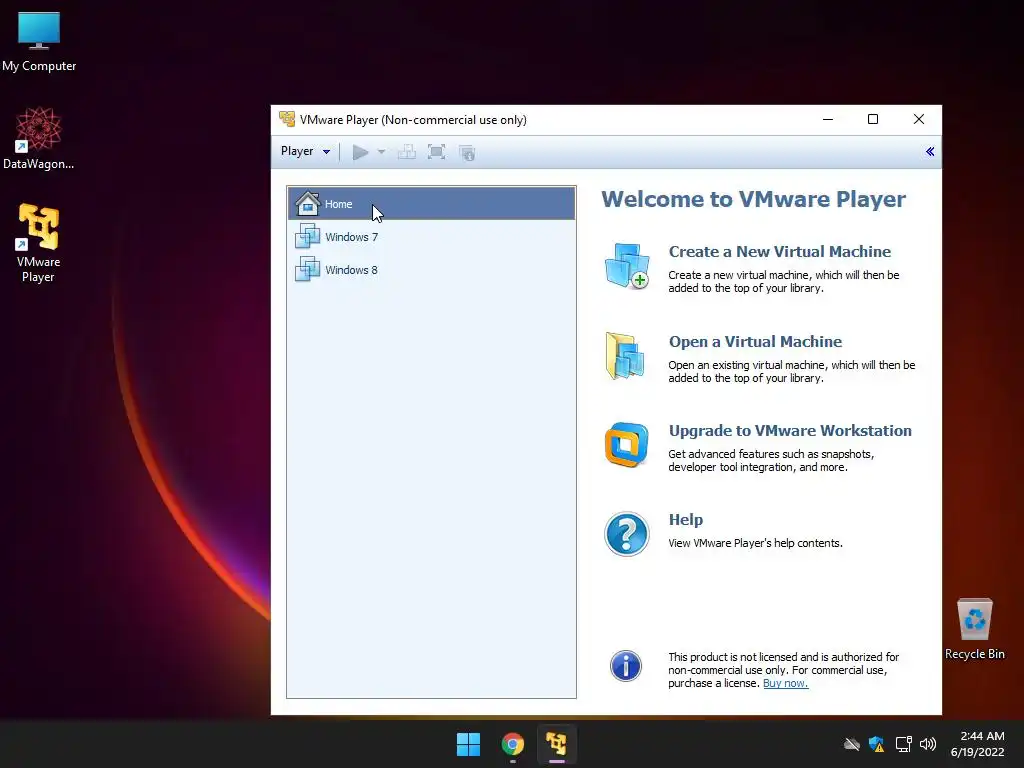This screenshot has width=1024, height=768.
Task: Click the Send Ctrl+Alt+Del toolbar icon
Action: (407, 152)
